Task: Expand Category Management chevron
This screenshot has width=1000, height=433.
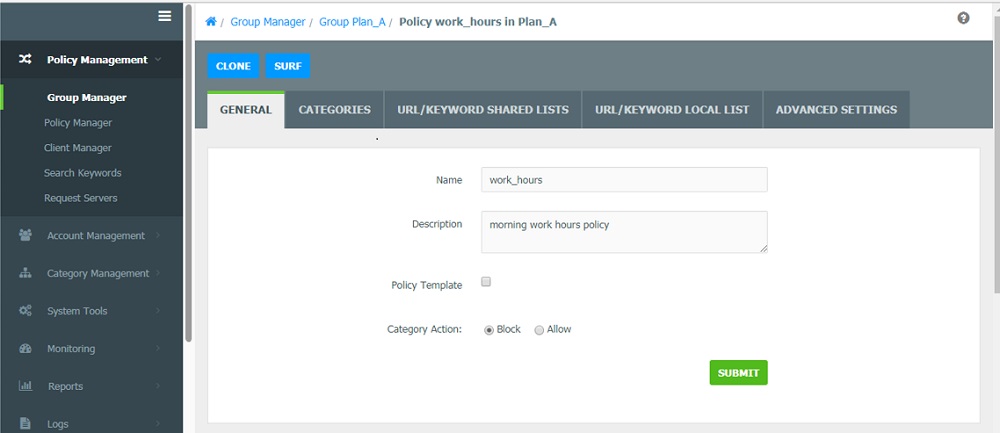Action: [158, 273]
